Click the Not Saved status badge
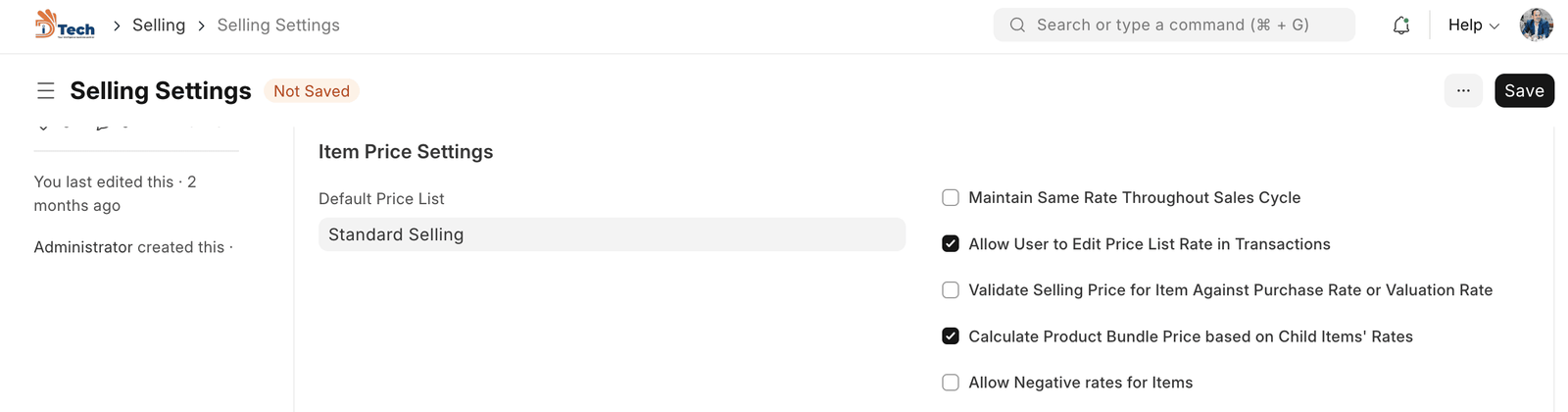 point(312,91)
